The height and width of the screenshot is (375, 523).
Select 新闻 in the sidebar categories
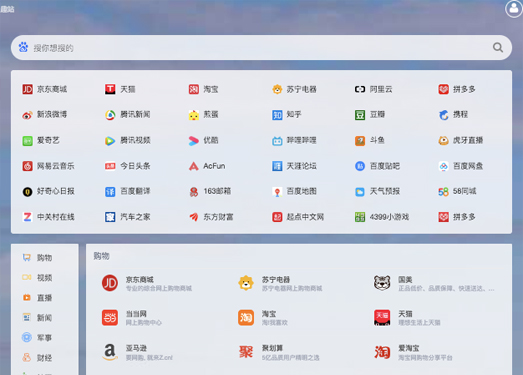(x=37, y=318)
